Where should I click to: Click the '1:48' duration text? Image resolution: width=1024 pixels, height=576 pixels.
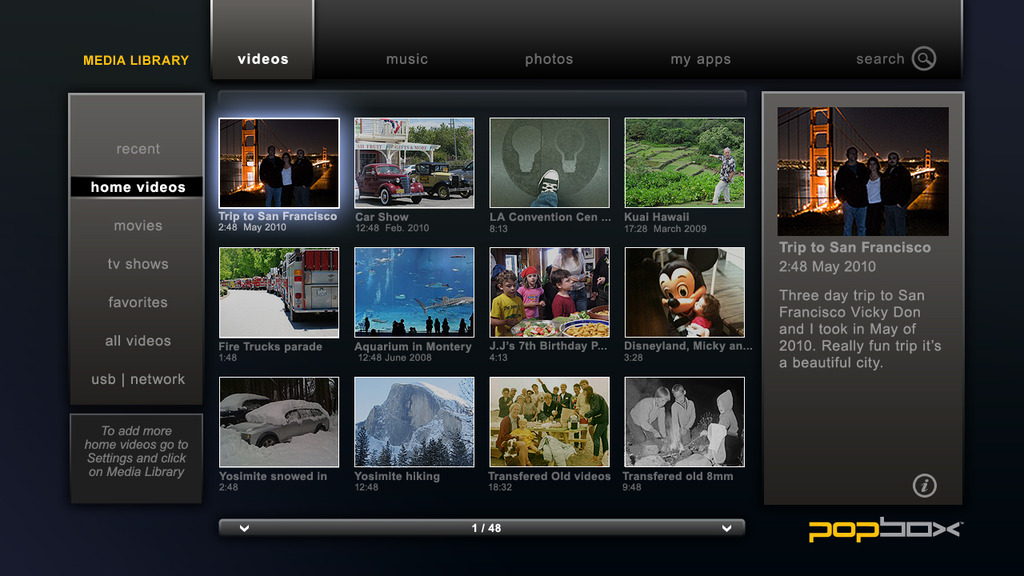pyautogui.click(x=228, y=357)
